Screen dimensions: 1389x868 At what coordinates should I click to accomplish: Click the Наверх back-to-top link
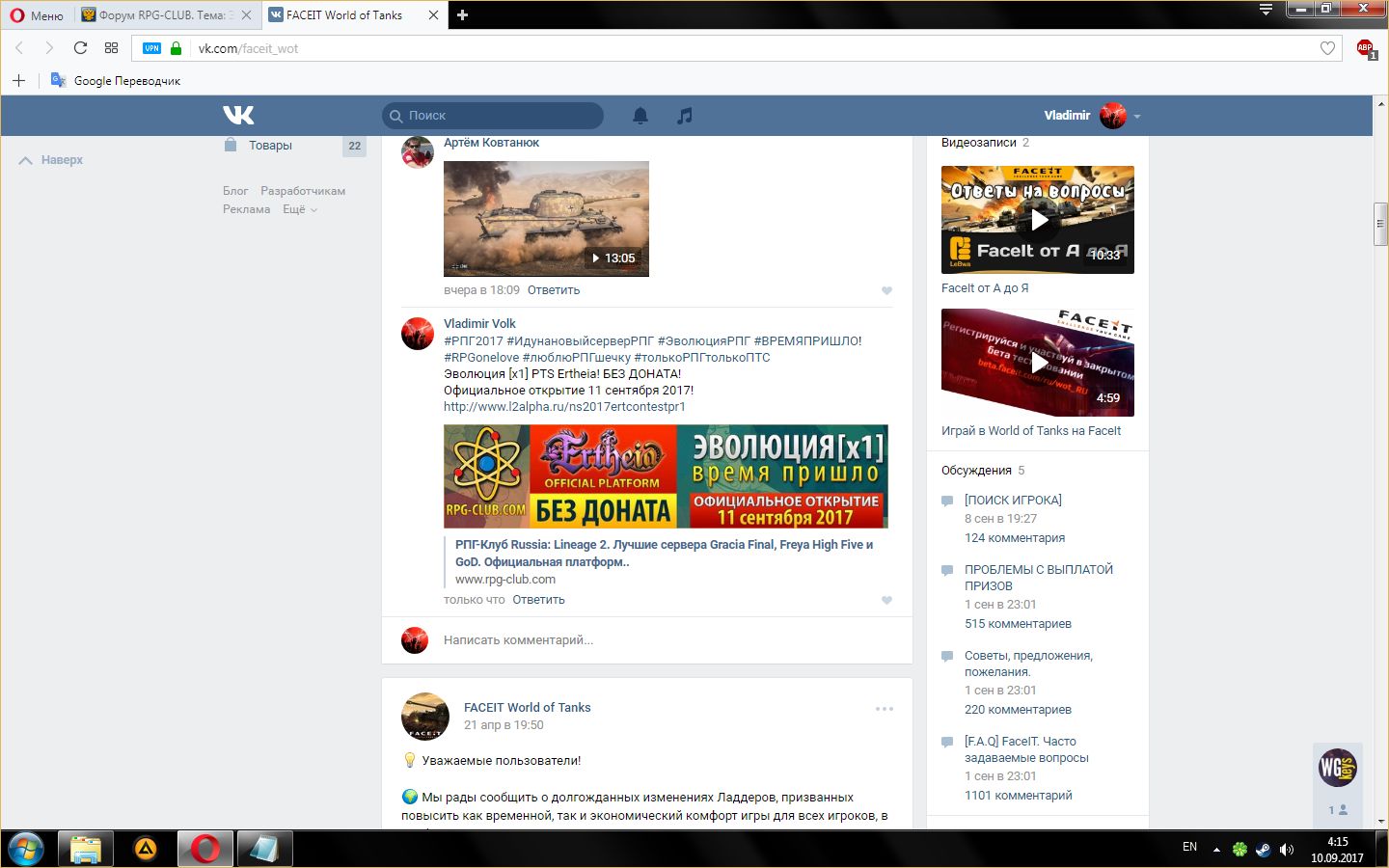tap(51, 160)
